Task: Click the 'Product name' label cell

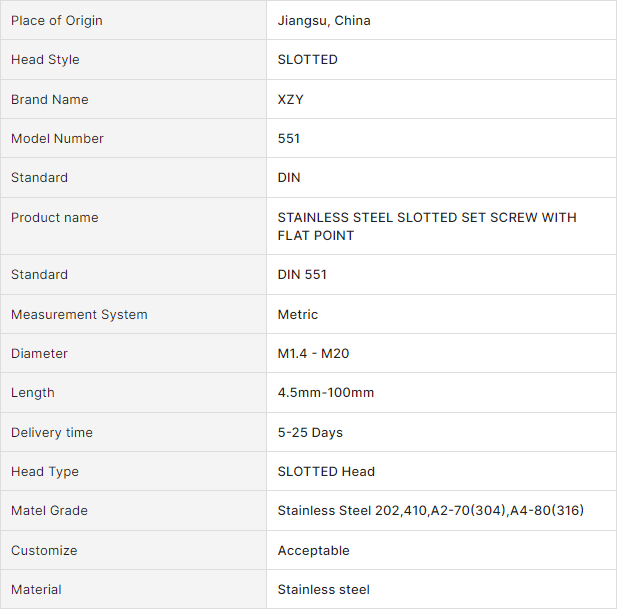Action: click(x=55, y=218)
